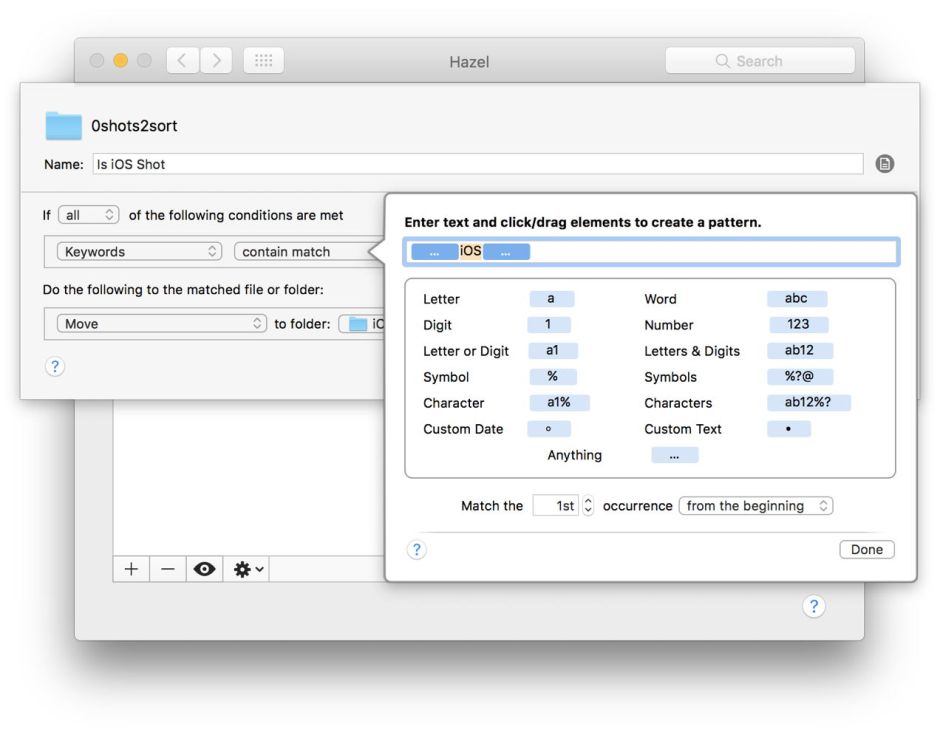This screenshot has width=940, height=735.
Task: Click the occurrence stepper arrows
Action: coord(588,506)
